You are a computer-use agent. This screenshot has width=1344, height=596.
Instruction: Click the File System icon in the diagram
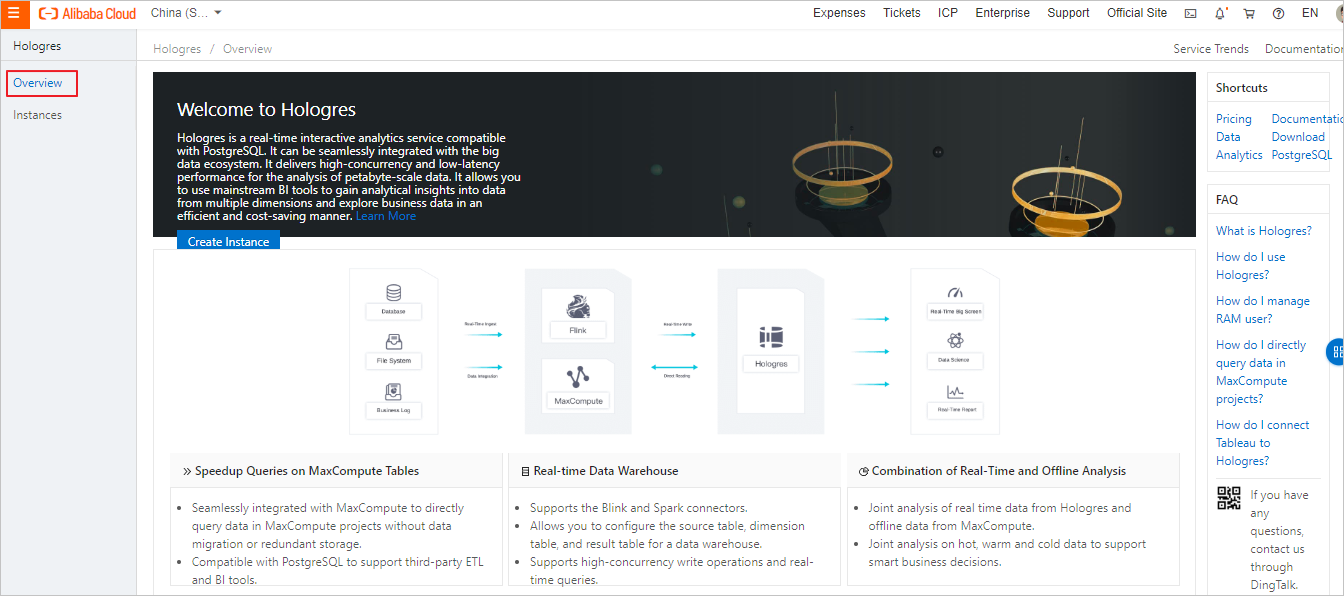(393, 342)
